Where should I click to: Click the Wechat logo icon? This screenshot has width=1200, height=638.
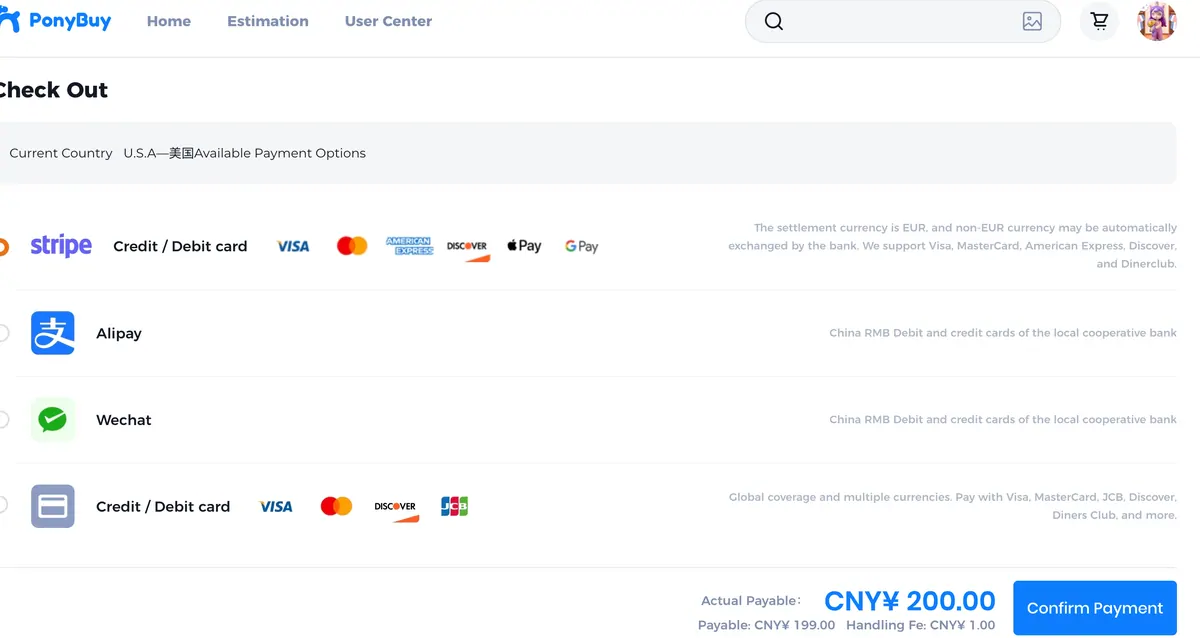pos(53,420)
